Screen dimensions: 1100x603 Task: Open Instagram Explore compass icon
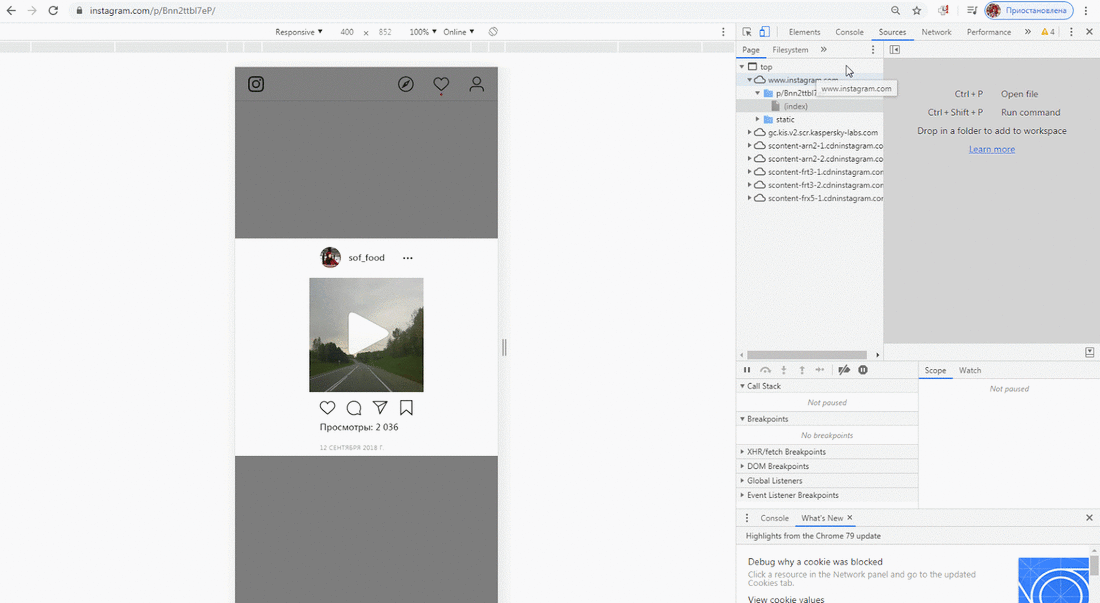tap(405, 84)
